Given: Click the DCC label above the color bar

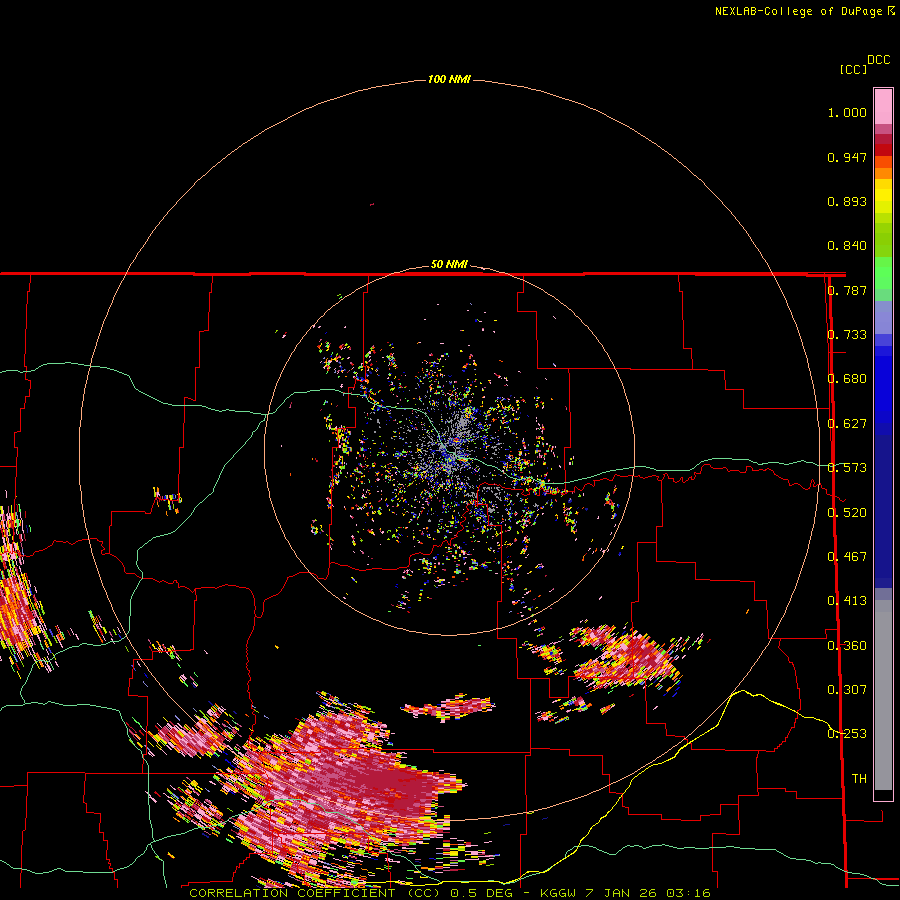Looking at the screenshot, I should (x=879, y=60).
